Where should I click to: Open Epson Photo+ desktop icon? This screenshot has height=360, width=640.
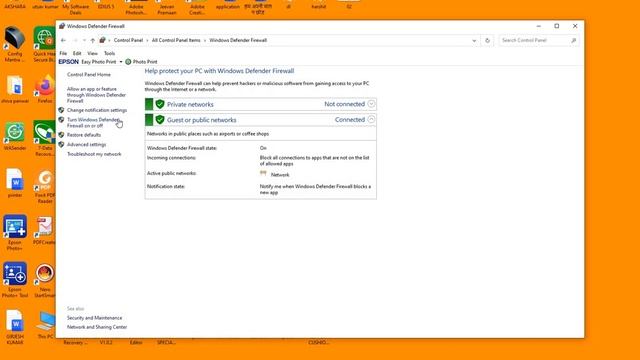[15, 232]
